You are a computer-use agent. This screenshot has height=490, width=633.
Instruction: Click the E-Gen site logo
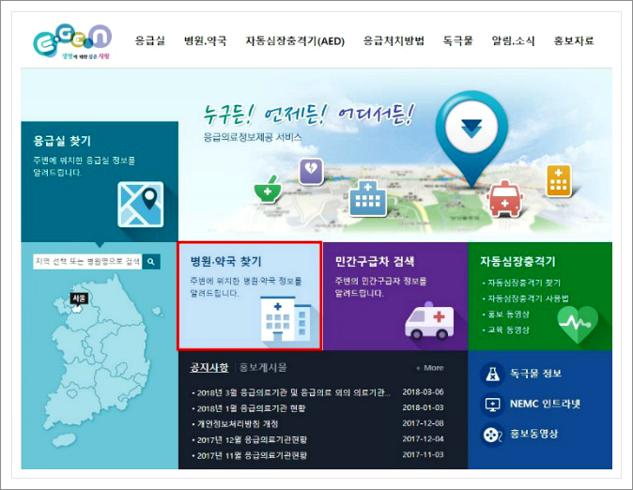click(x=72, y=42)
